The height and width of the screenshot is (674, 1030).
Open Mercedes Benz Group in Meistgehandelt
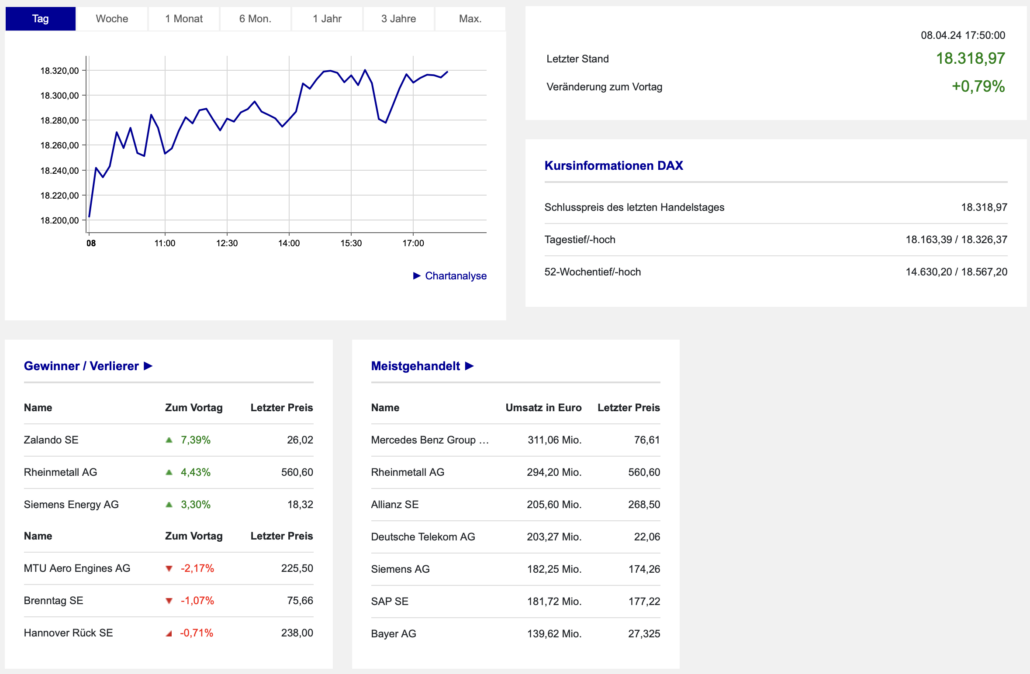430,440
